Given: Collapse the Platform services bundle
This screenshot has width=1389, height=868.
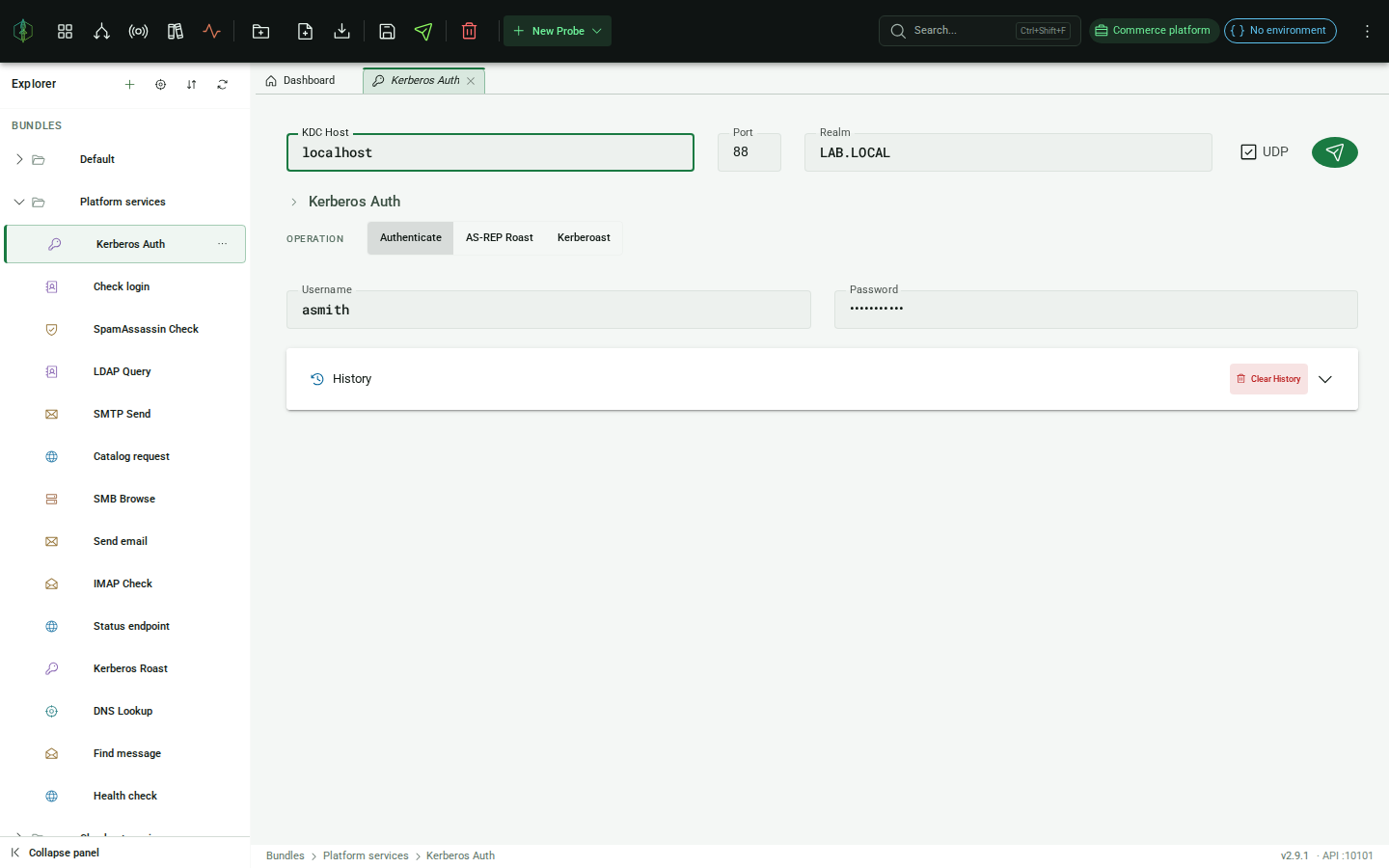Looking at the screenshot, I should point(19,202).
